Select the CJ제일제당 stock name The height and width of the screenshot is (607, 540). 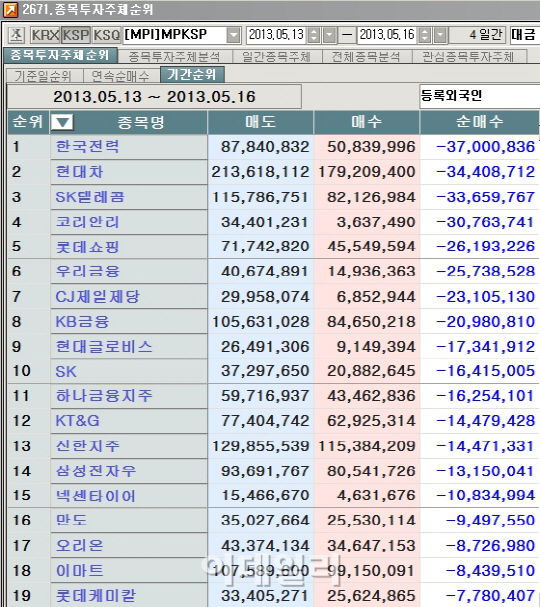click(x=97, y=297)
